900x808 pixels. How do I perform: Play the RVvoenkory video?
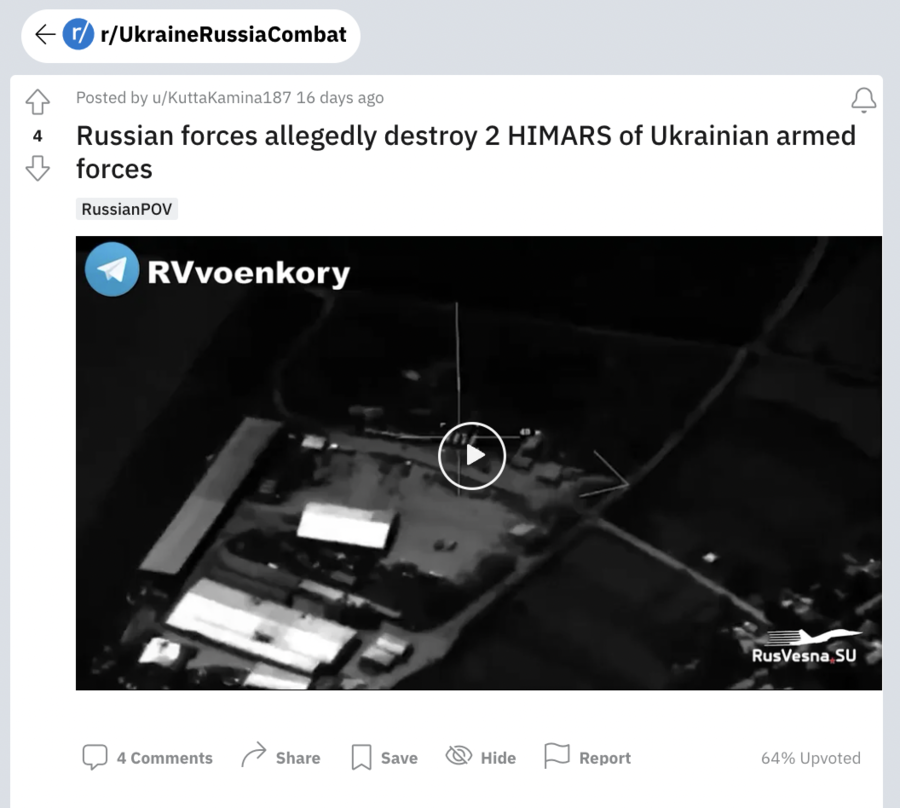[x=472, y=456]
